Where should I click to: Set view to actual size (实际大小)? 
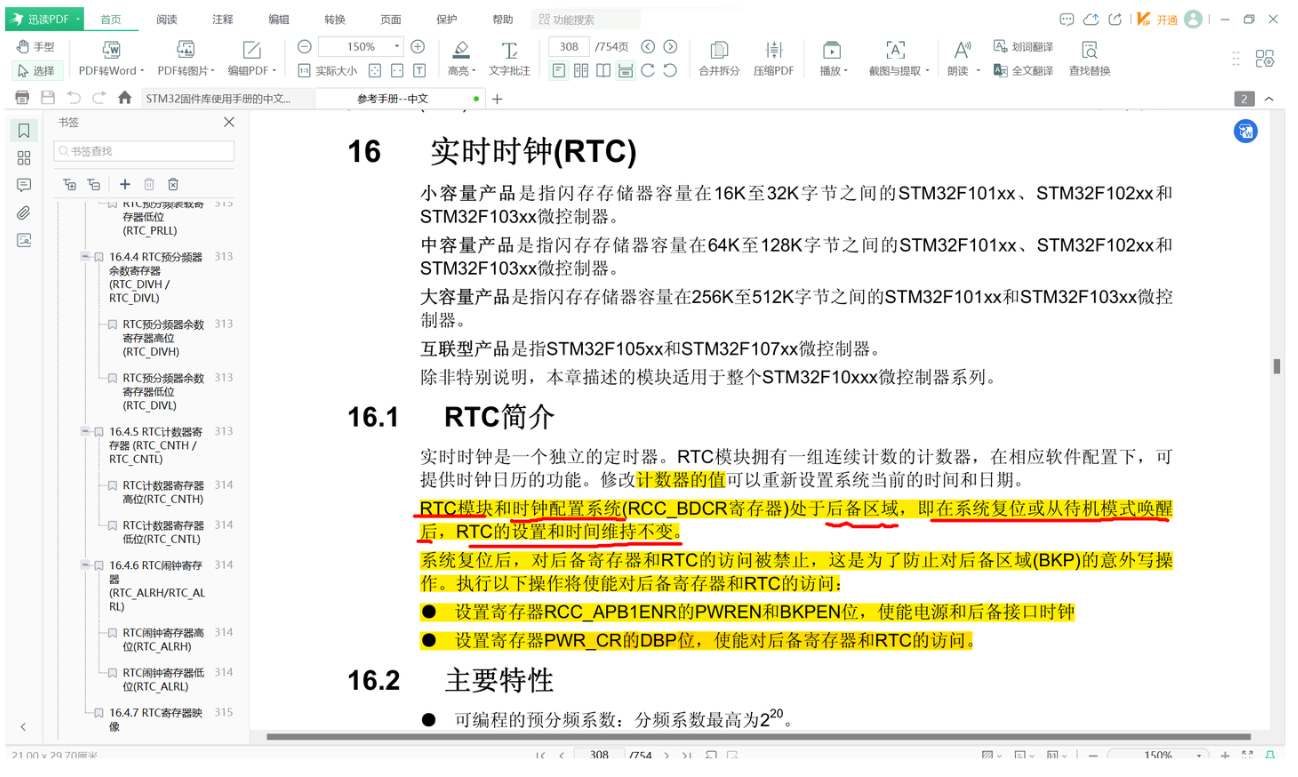[327, 70]
